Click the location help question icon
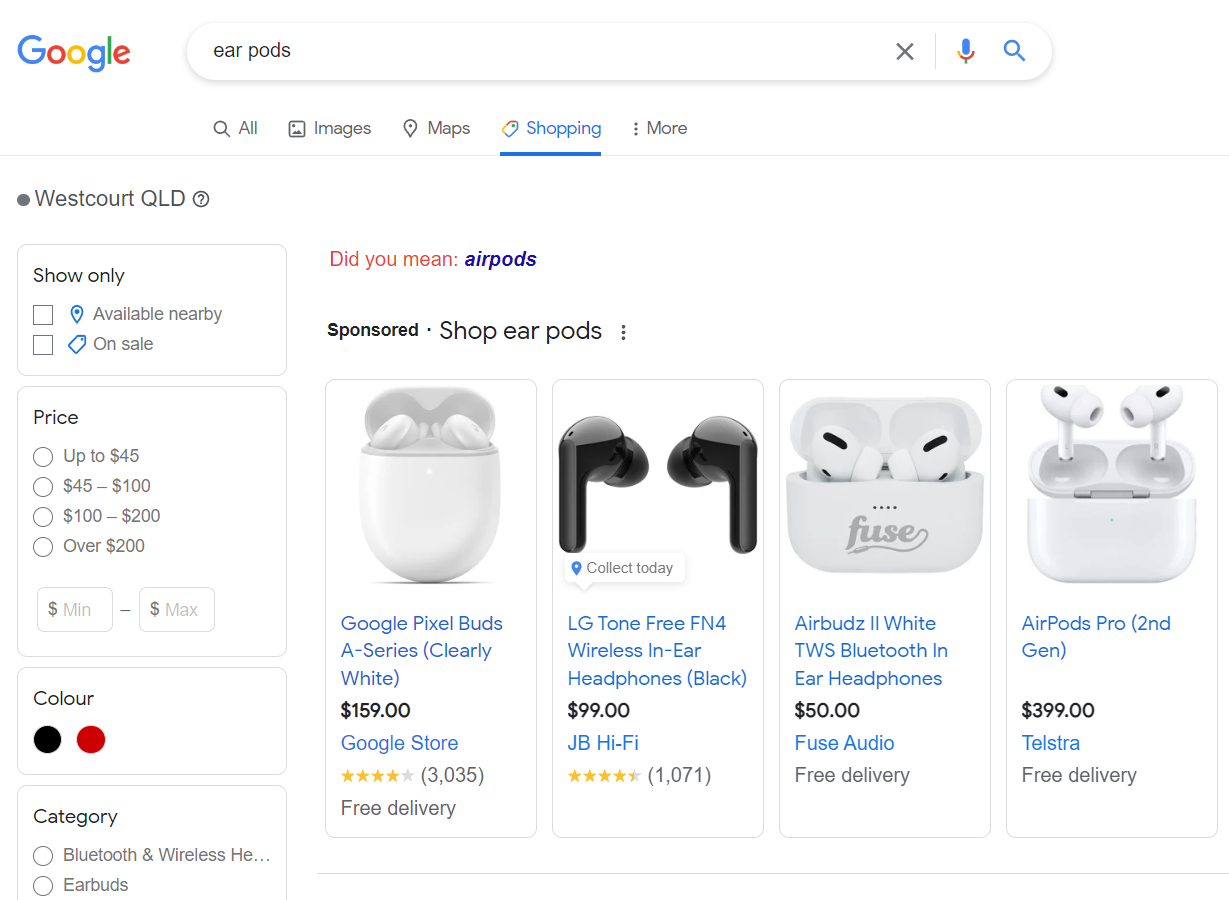The width and height of the screenshot is (1229, 900). coord(201,199)
